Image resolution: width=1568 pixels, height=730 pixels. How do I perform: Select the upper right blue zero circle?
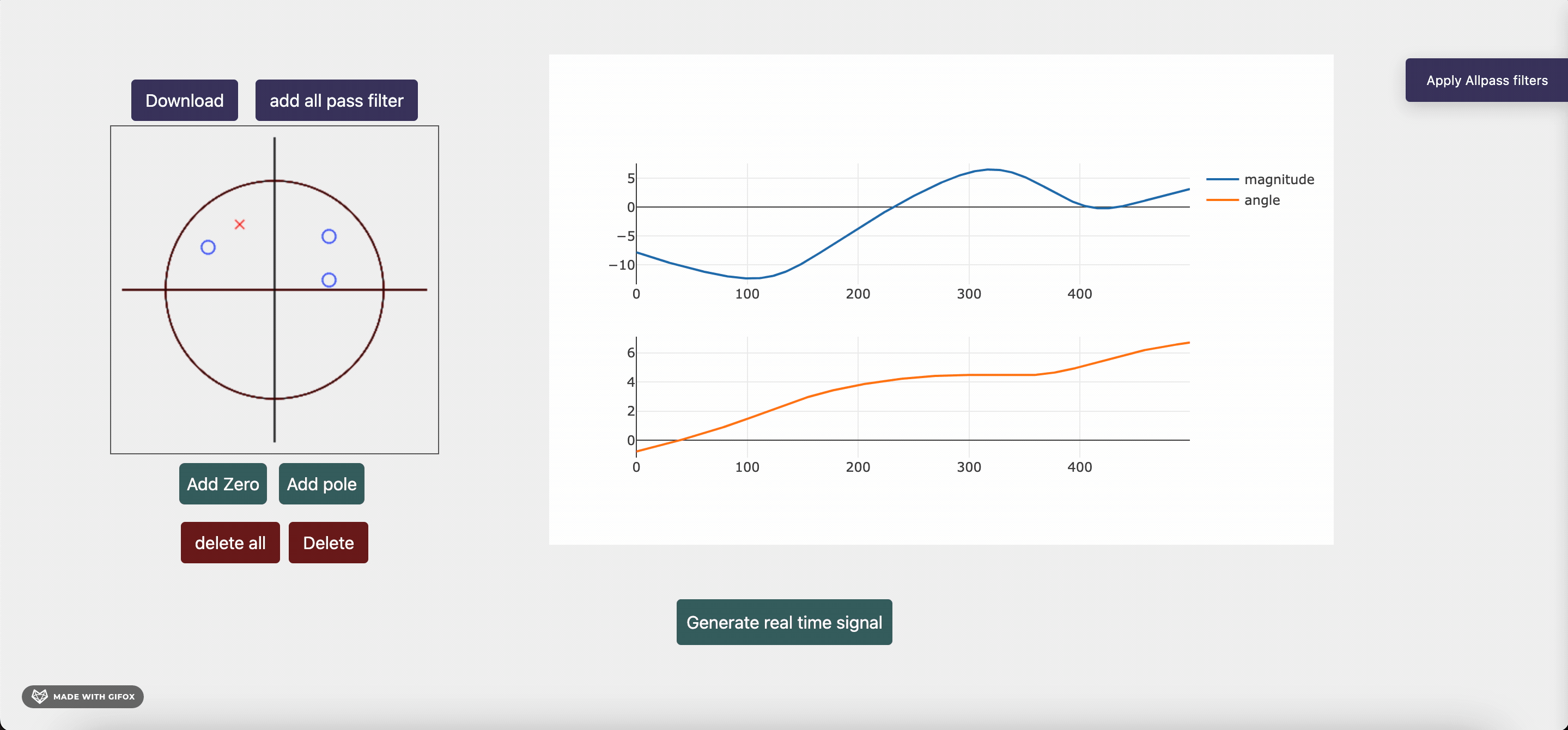click(329, 236)
